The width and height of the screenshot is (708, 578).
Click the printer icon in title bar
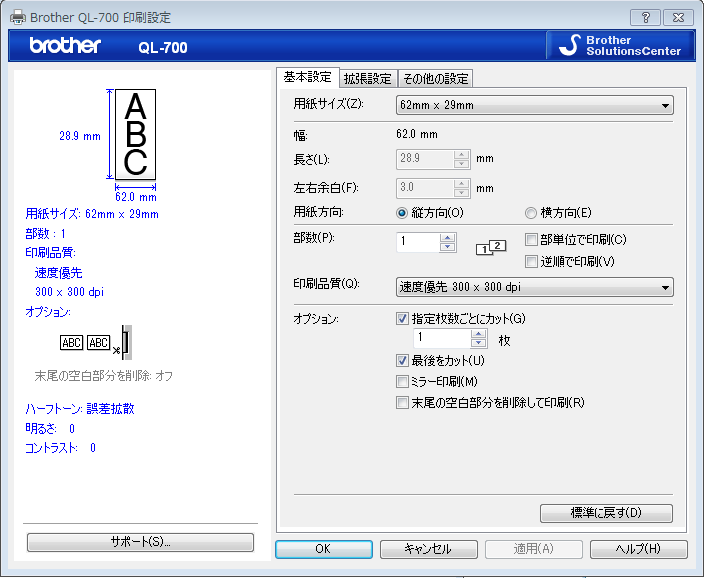coord(18,18)
